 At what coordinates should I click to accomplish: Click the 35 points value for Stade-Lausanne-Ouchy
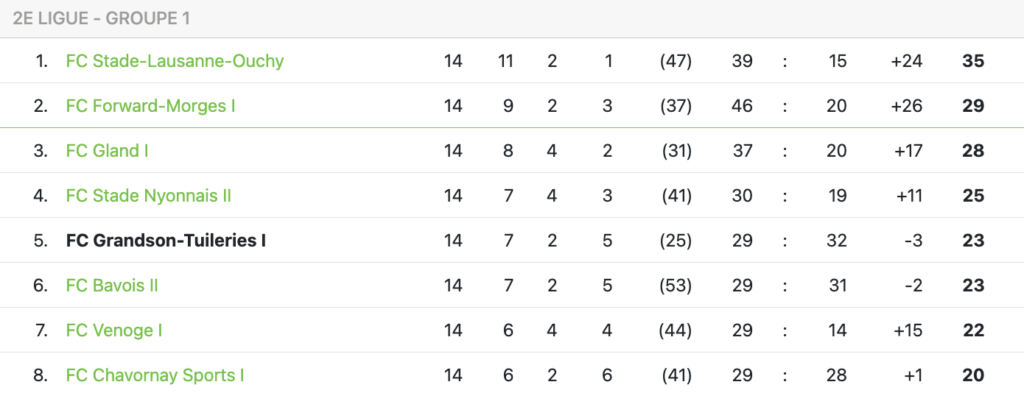coord(973,61)
